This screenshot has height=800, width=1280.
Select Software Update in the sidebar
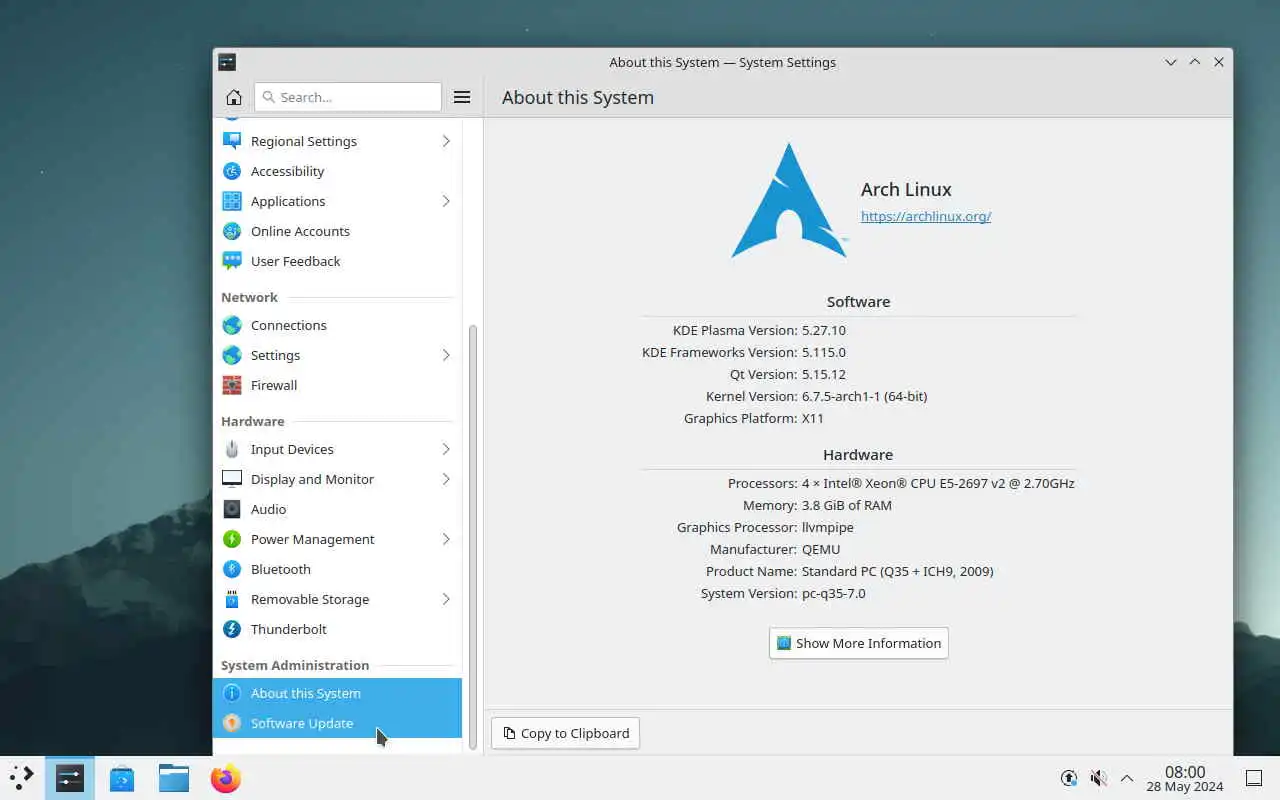[337, 723]
